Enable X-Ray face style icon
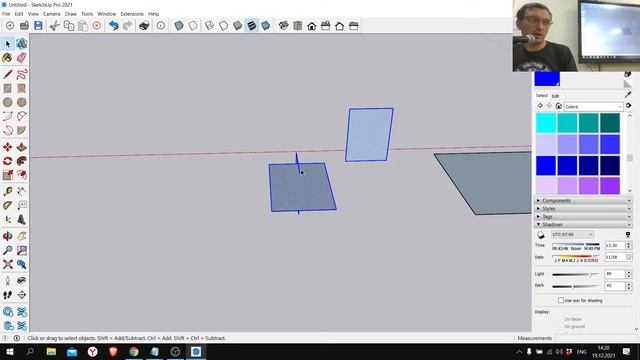This screenshot has width=640, height=360. click(x=179, y=26)
